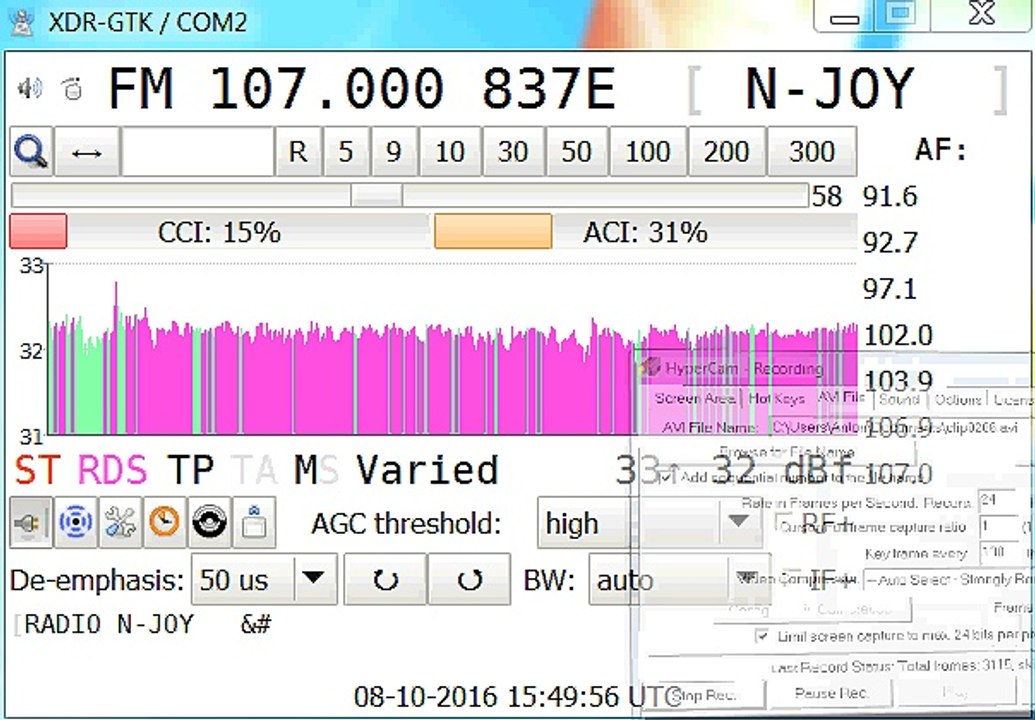Click the R reset button
Viewport: 1035px width, 720px height.
point(298,152)
